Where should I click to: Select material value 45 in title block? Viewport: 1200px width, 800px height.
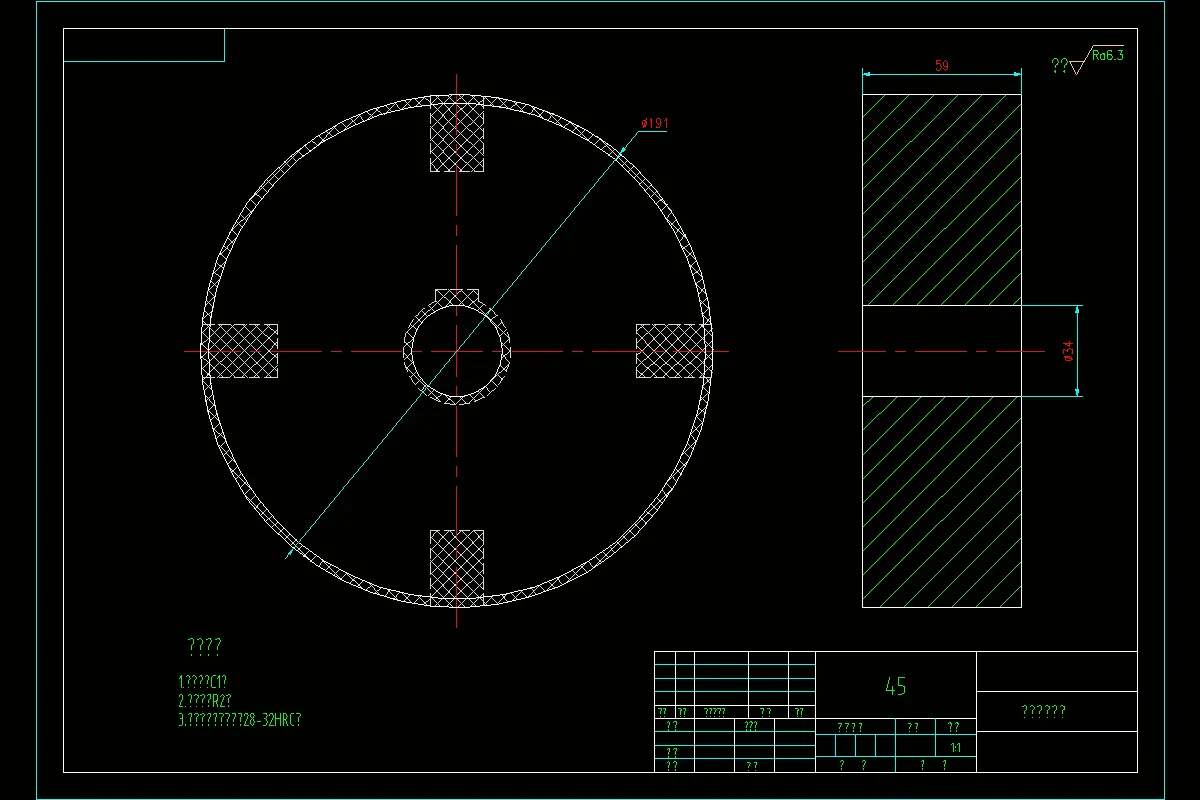coord(895,686)
